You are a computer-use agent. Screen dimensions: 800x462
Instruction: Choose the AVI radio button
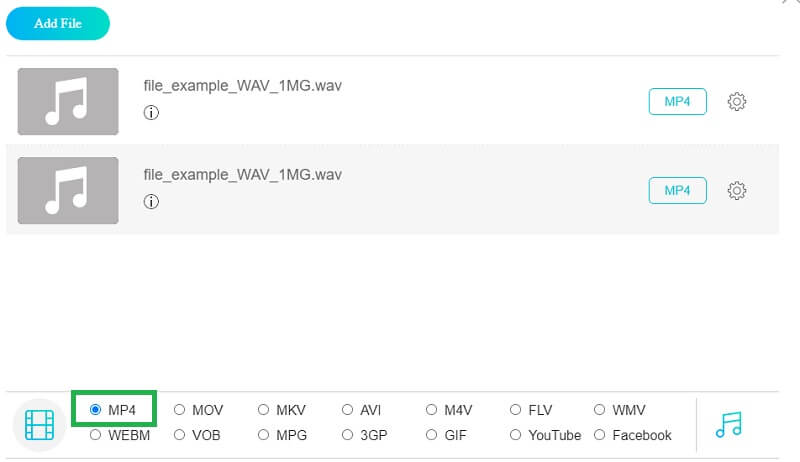[x=348, y=410]
